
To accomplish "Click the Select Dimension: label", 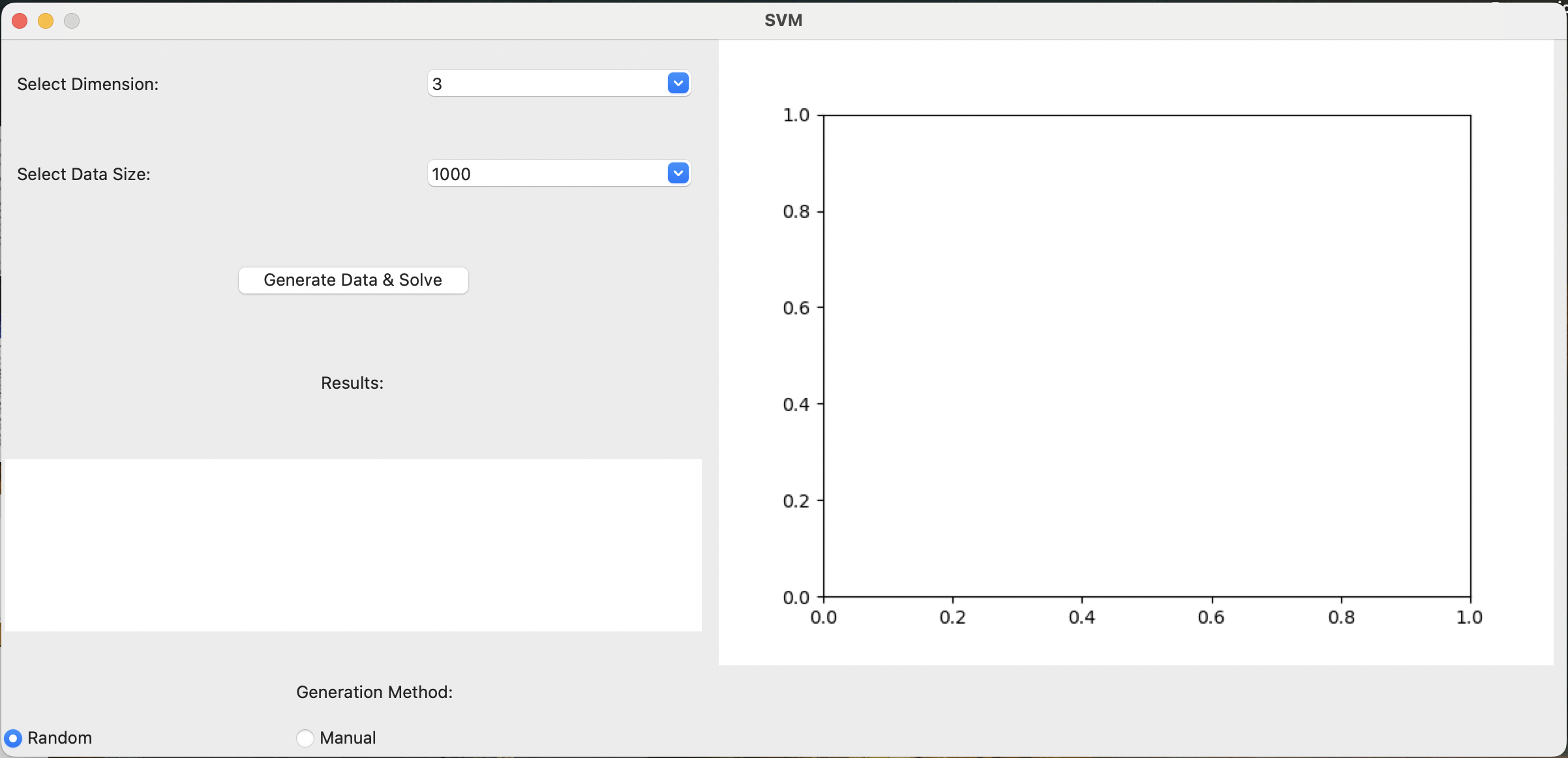I will pyautogui.click(x=88, y=84).
